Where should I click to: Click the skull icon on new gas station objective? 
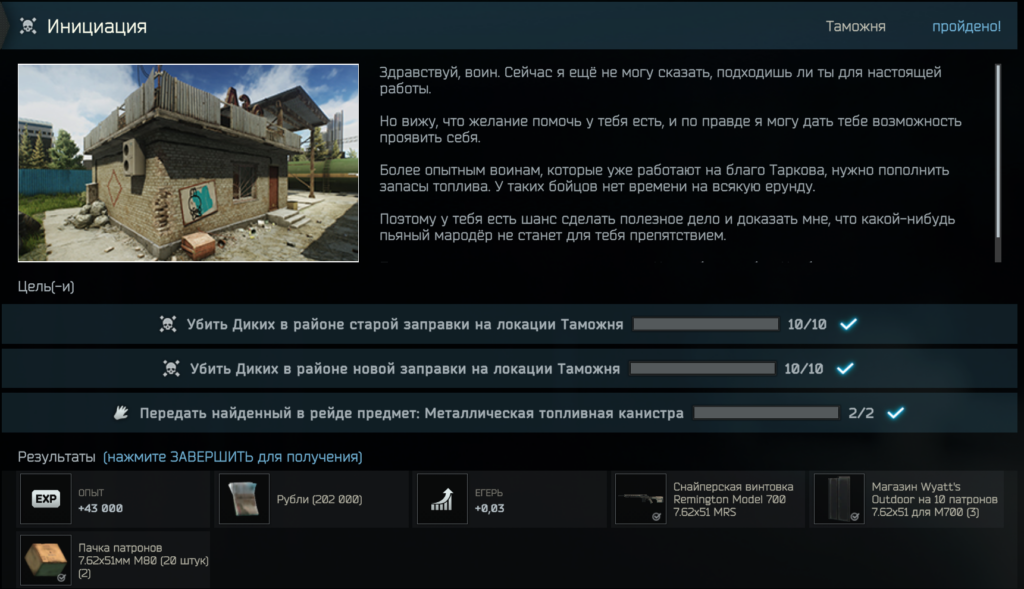171,369
